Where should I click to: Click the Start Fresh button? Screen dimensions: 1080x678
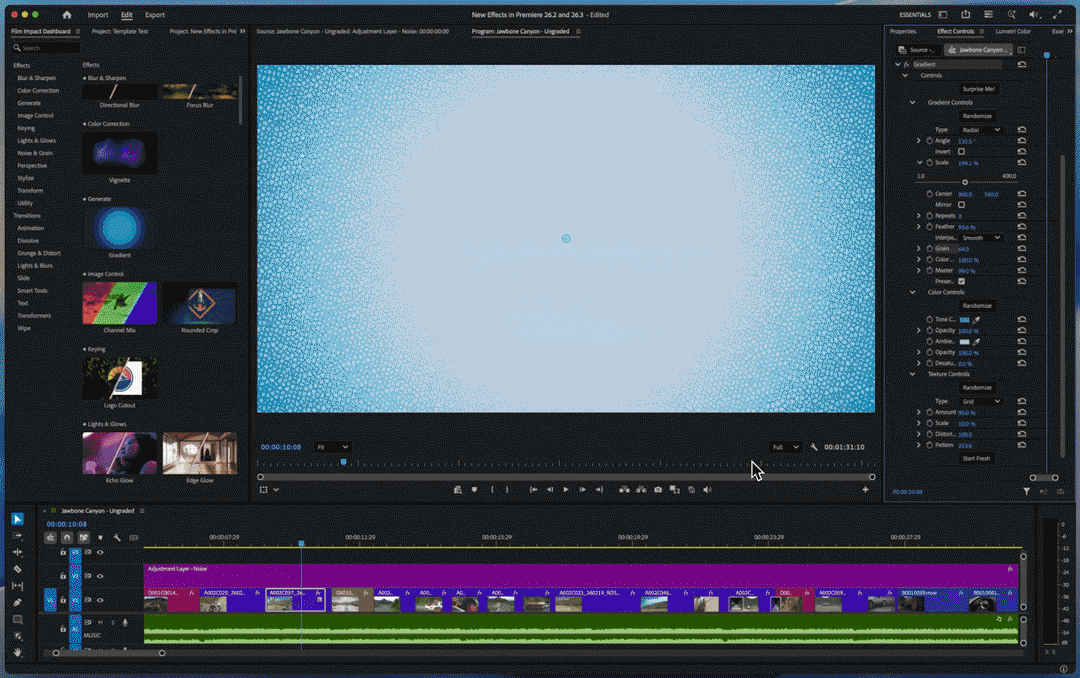pos(976,458)
